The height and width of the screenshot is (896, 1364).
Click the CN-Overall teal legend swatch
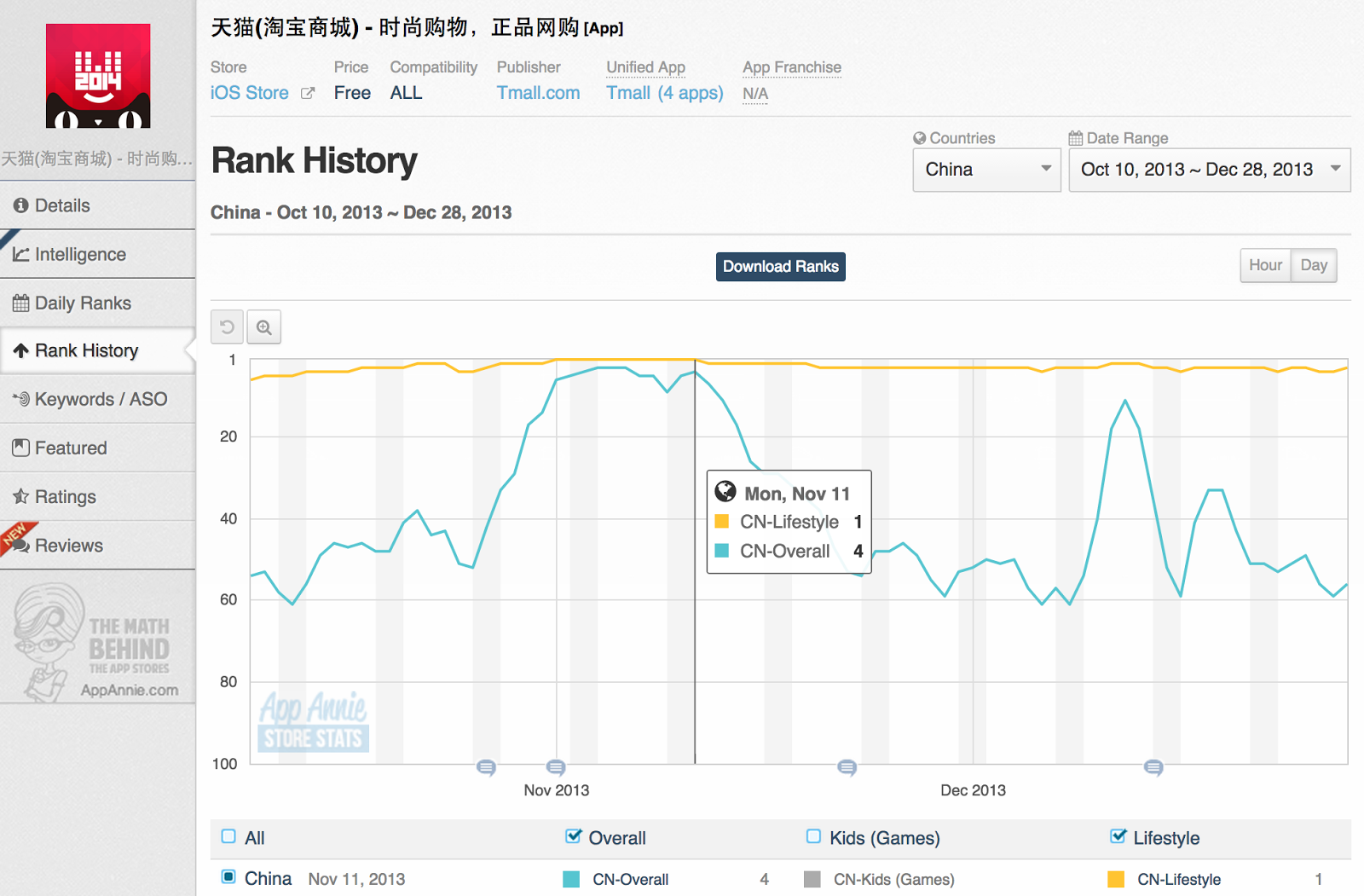click(x=571, y=879)
